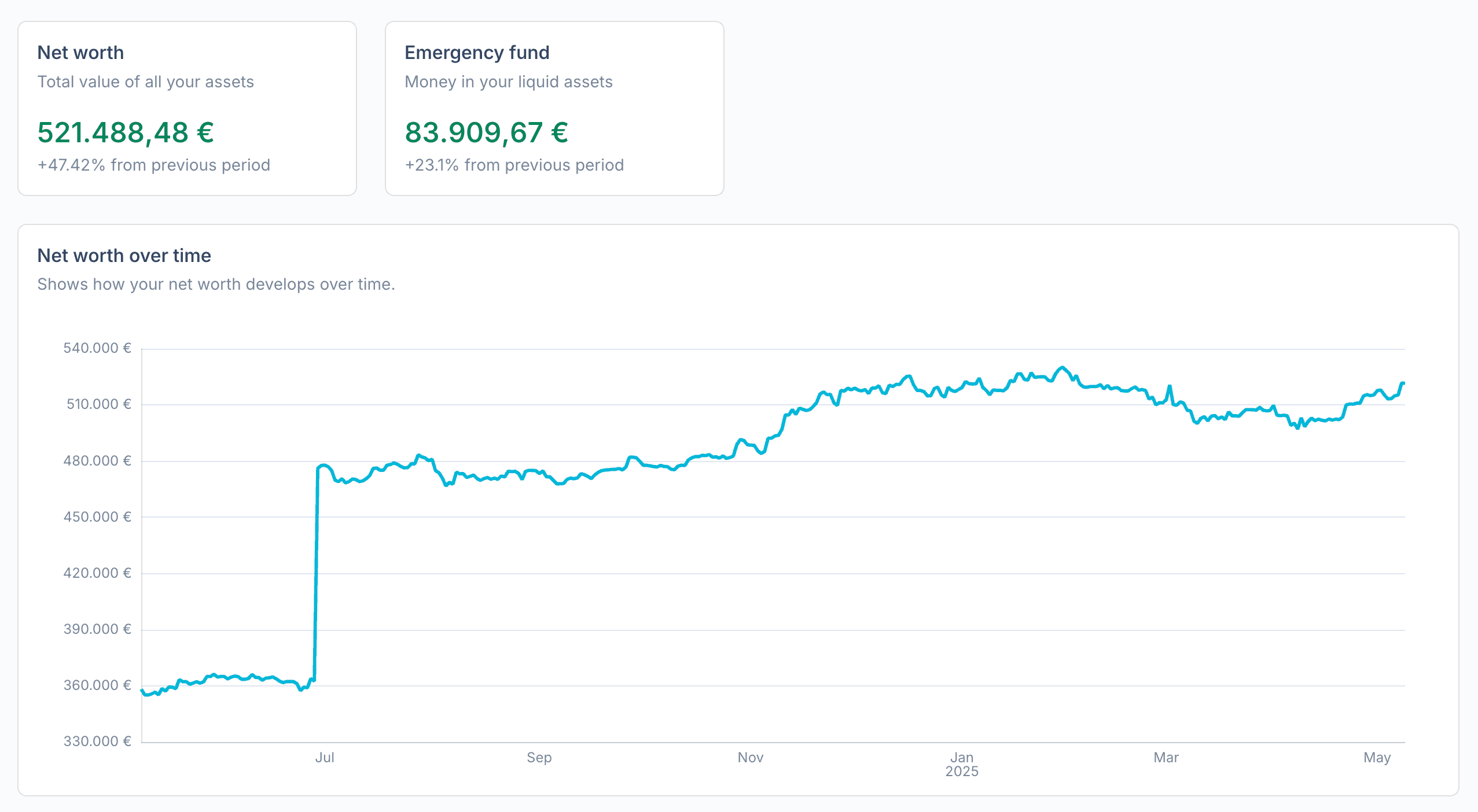The height and width of the screenshot is (812, 1478).
Task: Click the Jul label on the x-axis
Action: point(325,758)
